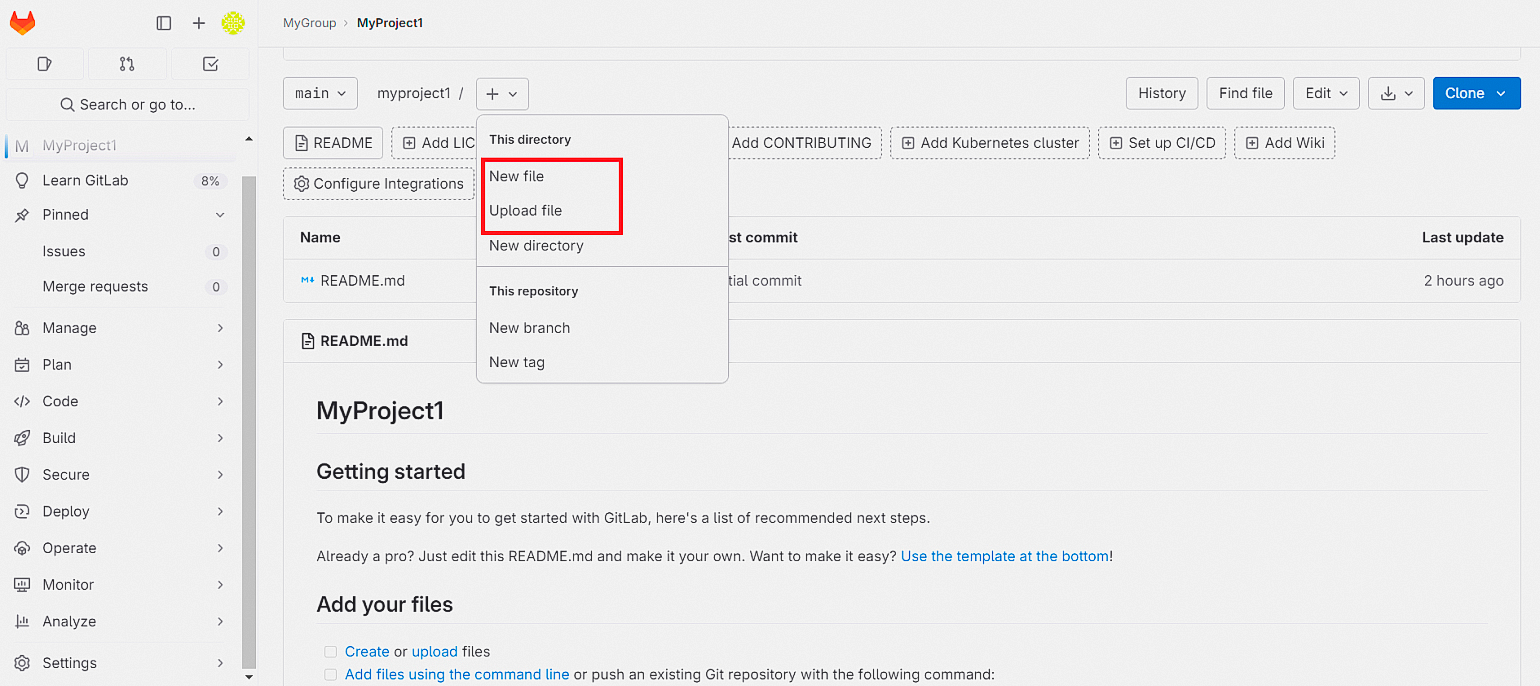
Task: Select New branch from menu
Action: tap(602, 328)
